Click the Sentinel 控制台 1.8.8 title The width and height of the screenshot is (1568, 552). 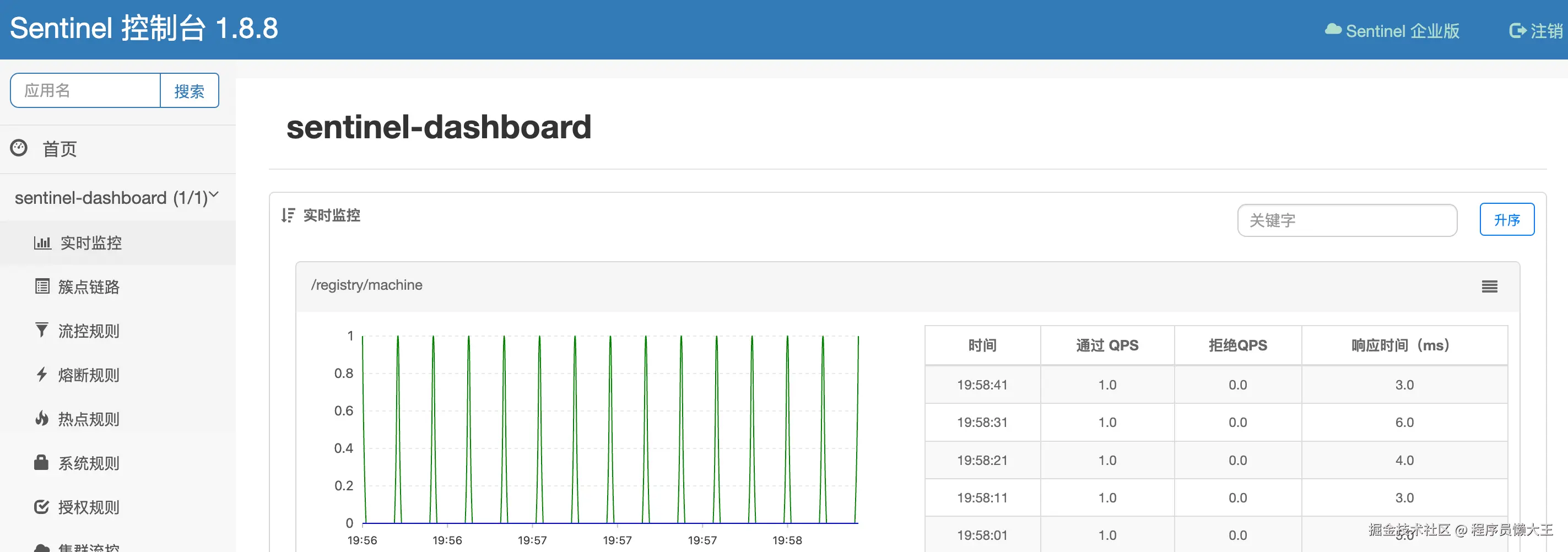(144, 28)
